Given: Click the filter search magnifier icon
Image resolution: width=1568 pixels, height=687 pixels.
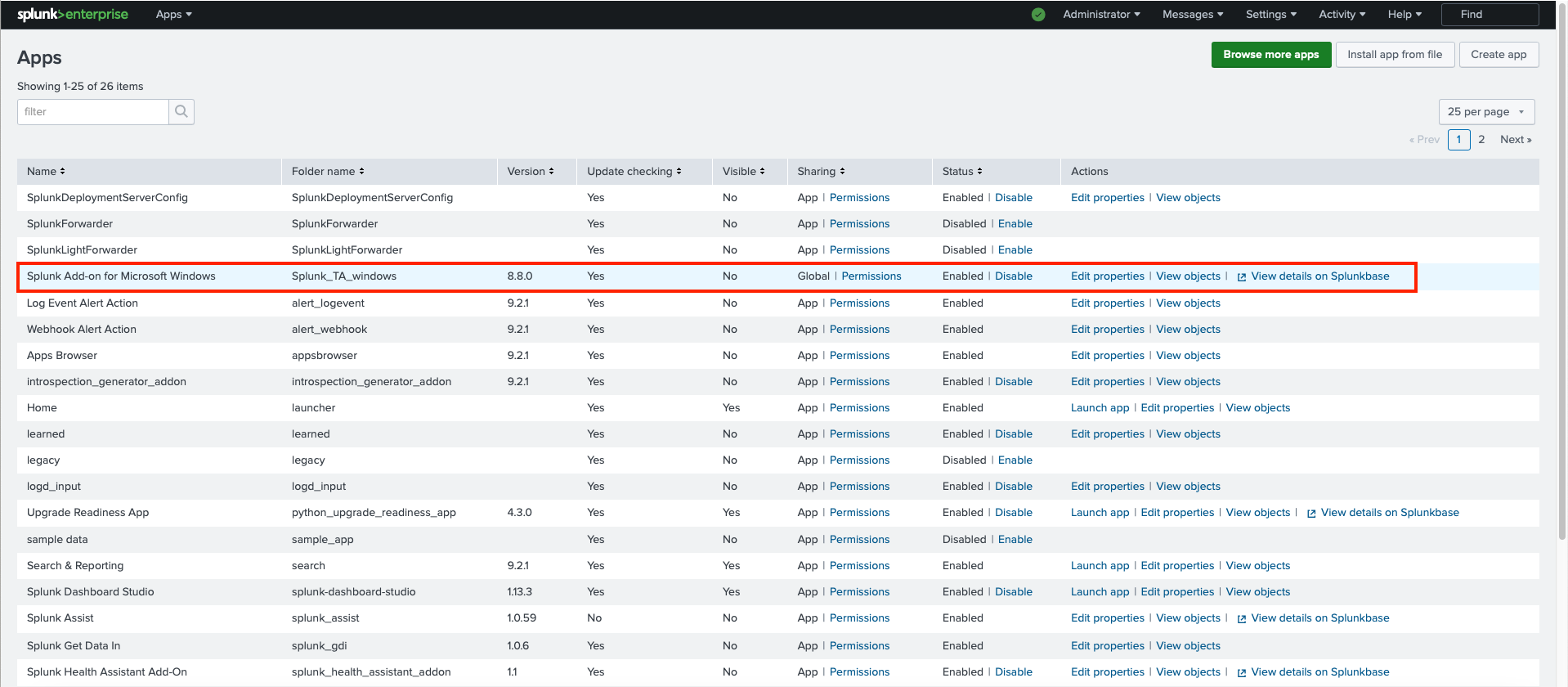Looking at the screenshot, I should pos(181,112).
